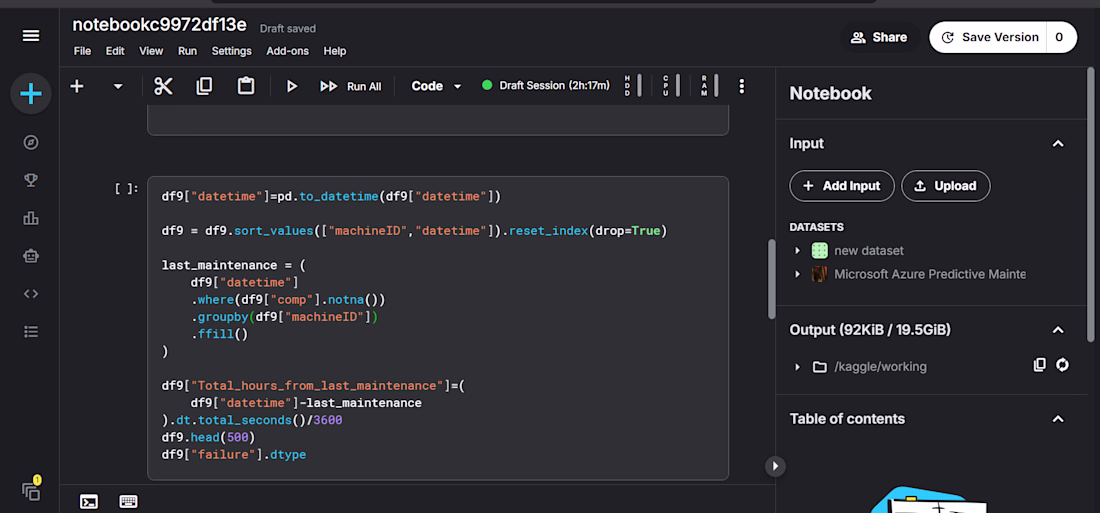Viewport: 1100px width, 513px height.
Task: Collapse Table of contents chevron
Action: coord(1058,419)
